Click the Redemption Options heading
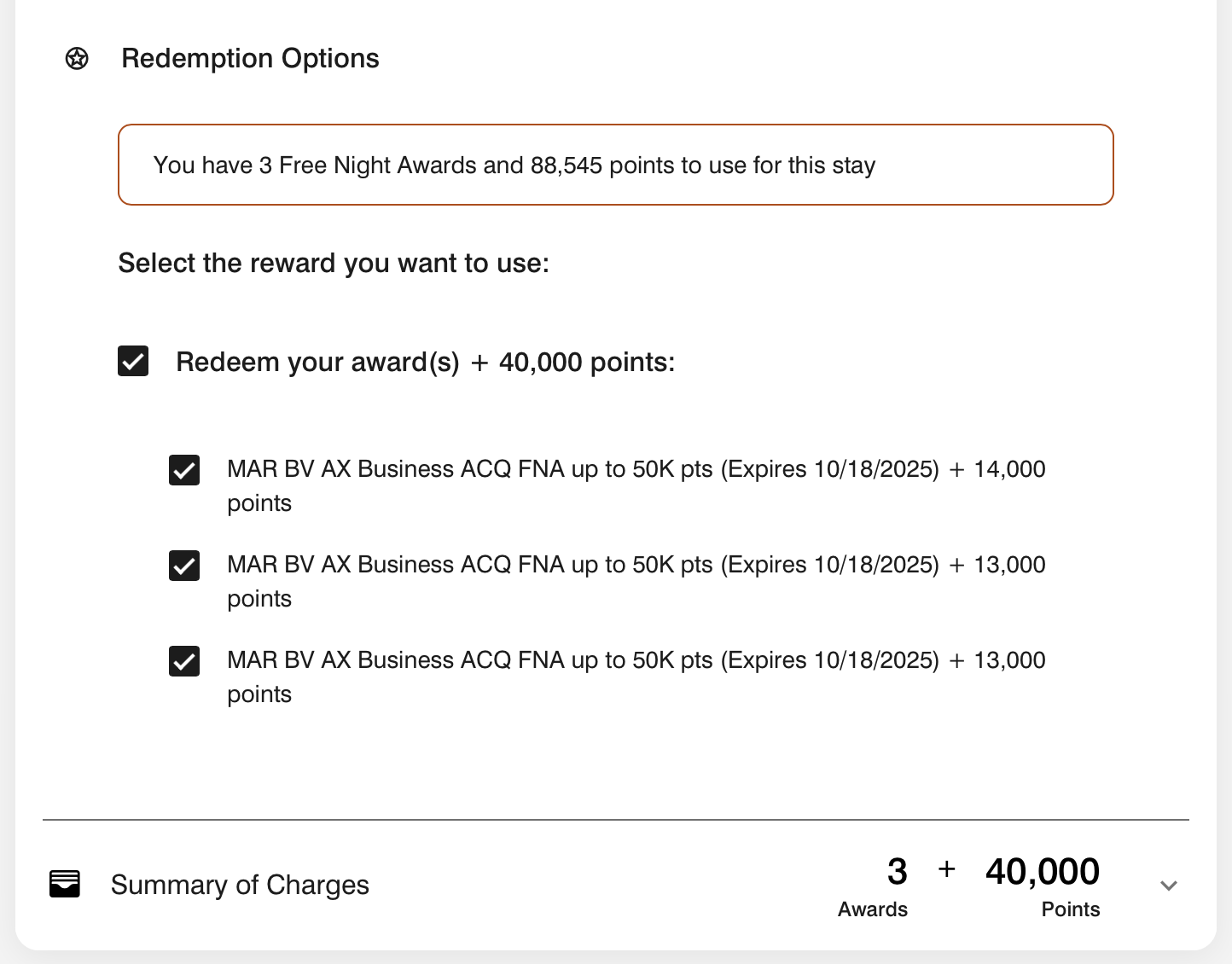1232x964 pixels. pyautogui.click(x=250, y=59)
